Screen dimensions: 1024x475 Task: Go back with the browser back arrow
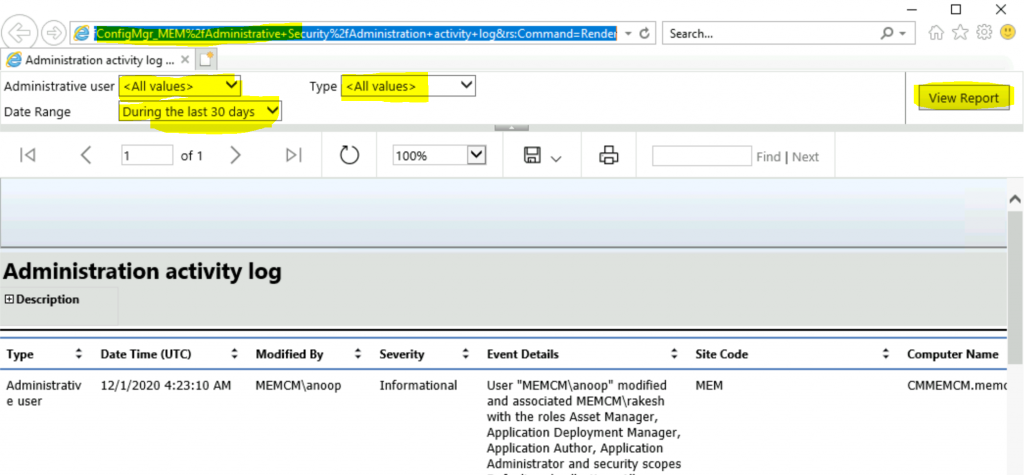coord(20,33)
